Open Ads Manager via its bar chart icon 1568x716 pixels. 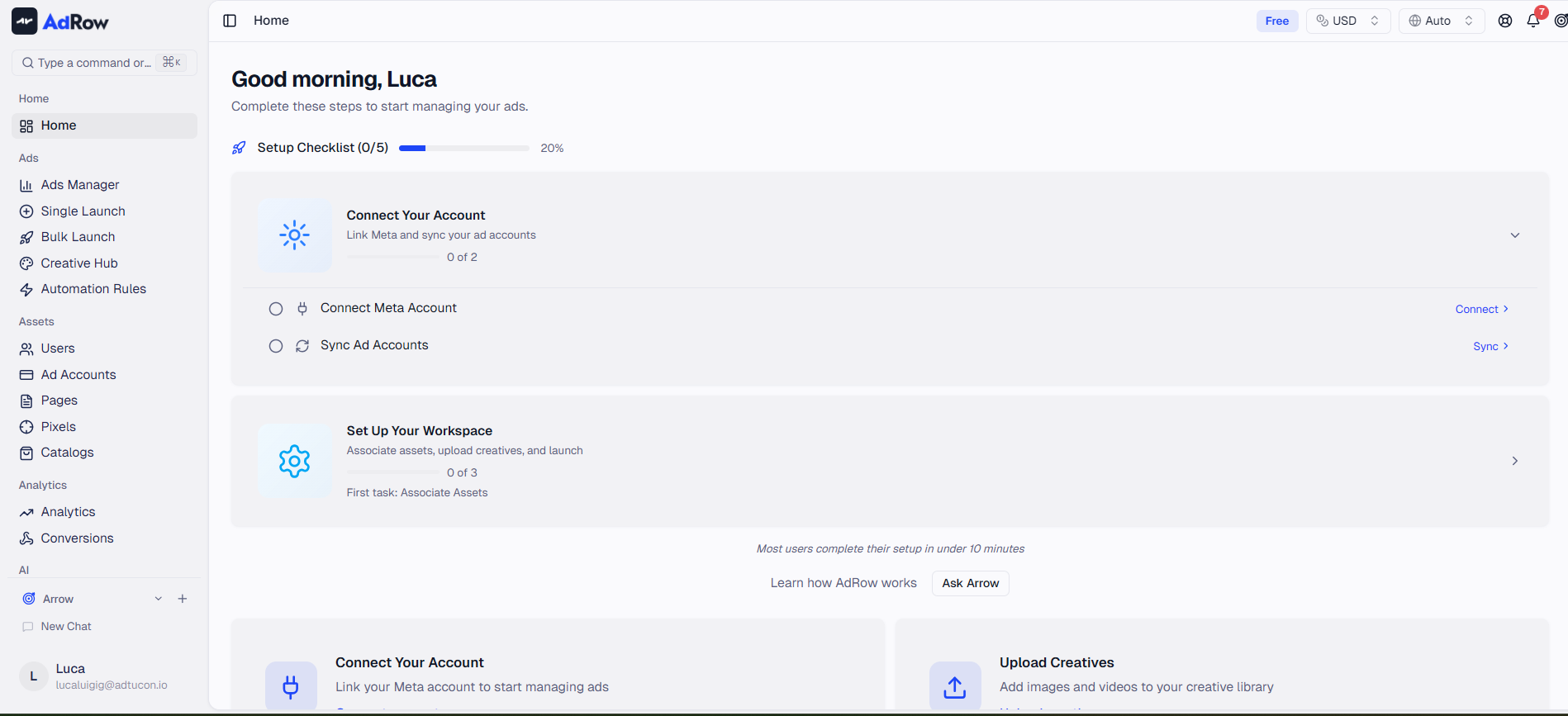(26, 186)
